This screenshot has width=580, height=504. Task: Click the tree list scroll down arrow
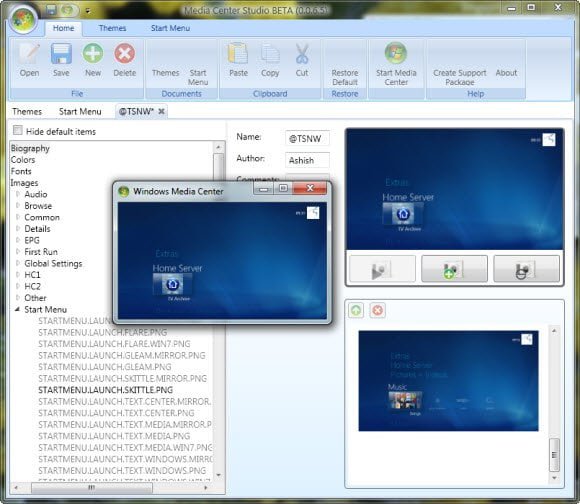(219, 475)
